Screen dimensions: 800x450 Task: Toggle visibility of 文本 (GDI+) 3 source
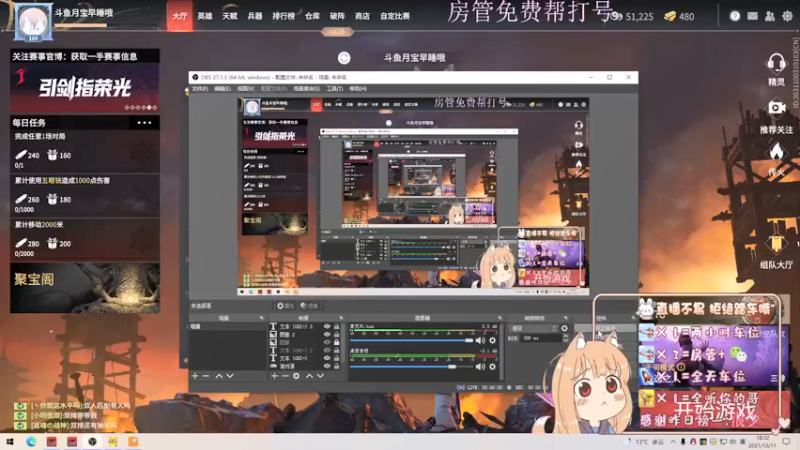pyautogui.click(x=327, y=327)
